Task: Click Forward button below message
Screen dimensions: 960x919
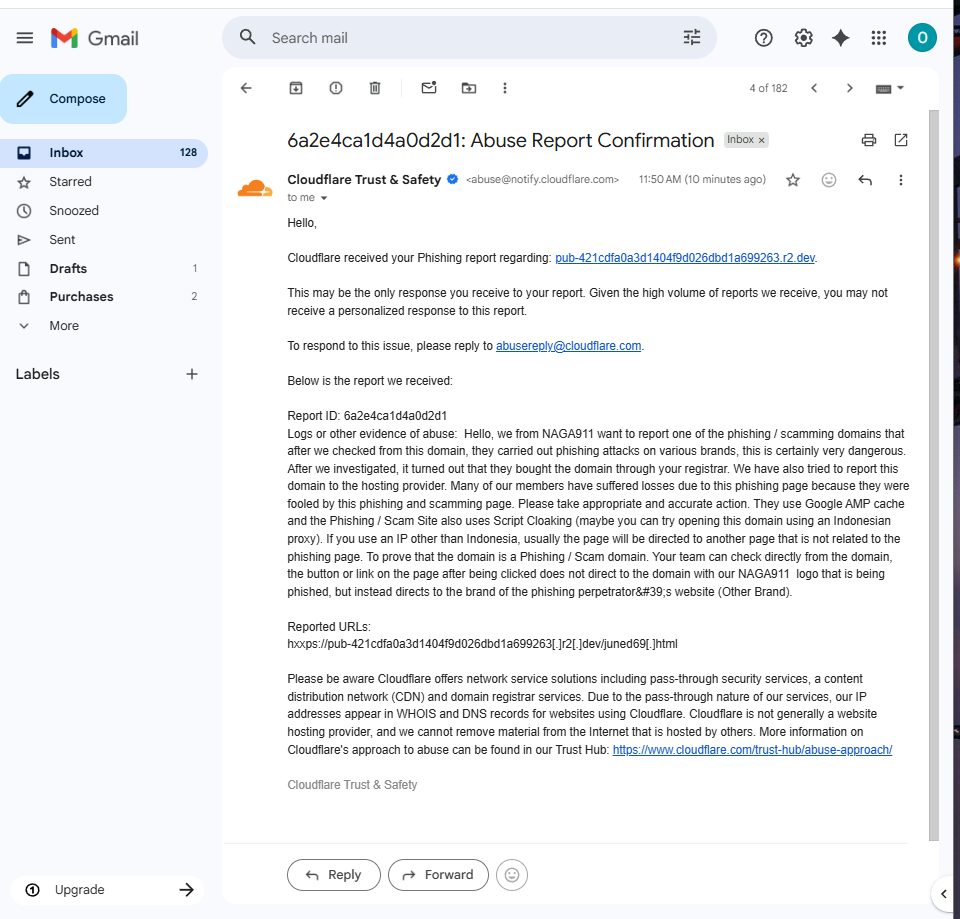Action: point(438,875)
